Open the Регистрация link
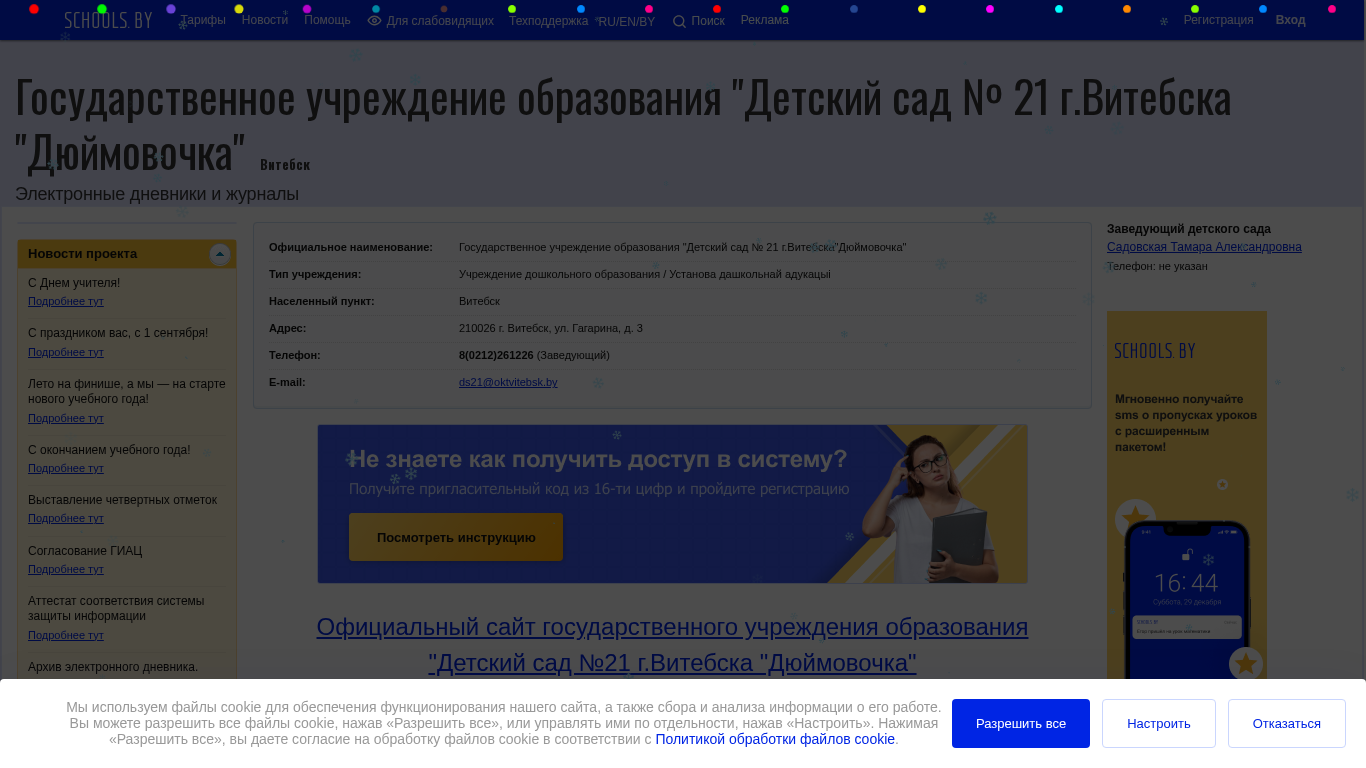The height and width of the screenshot is (768, 1366). coord(1218,20)
